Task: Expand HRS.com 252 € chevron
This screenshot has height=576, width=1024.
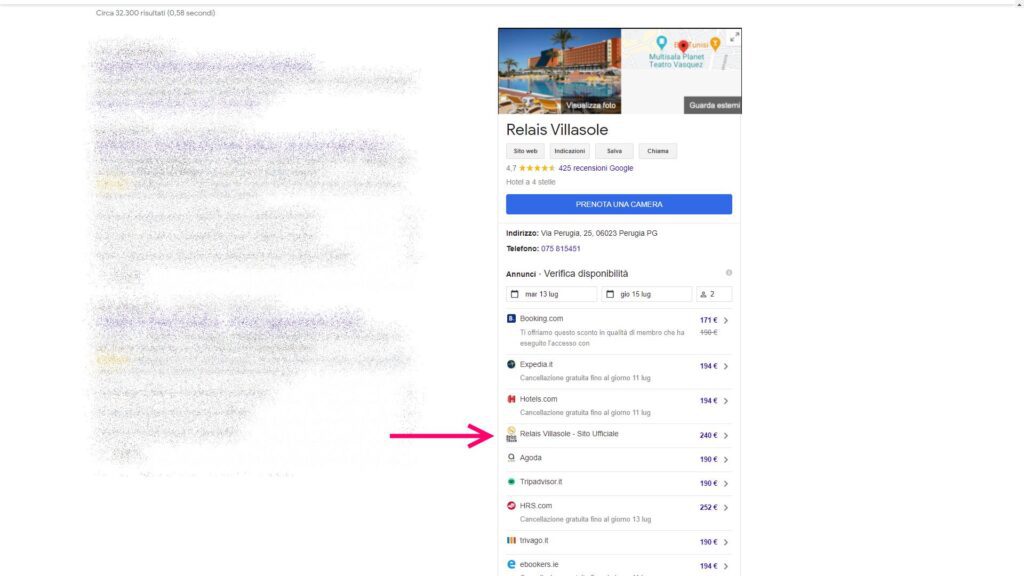Action: tap(726, 507)
